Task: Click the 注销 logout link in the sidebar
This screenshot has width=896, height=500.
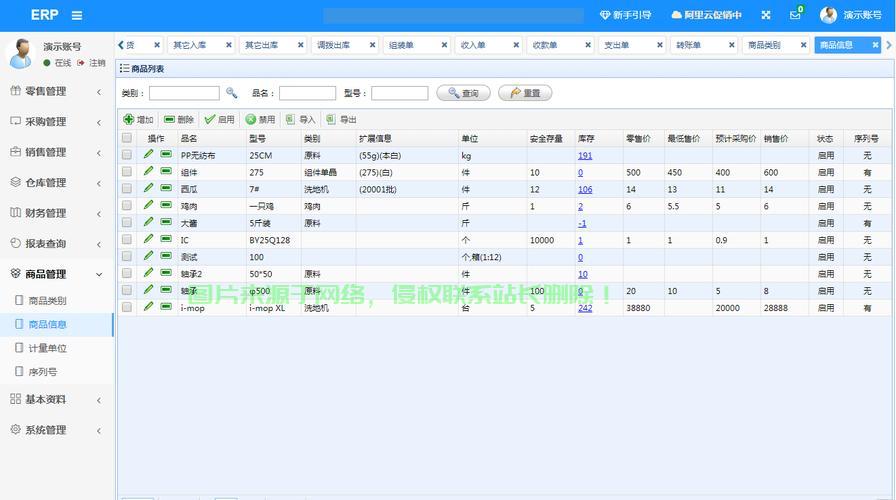Action: click(x=92, y=63)
